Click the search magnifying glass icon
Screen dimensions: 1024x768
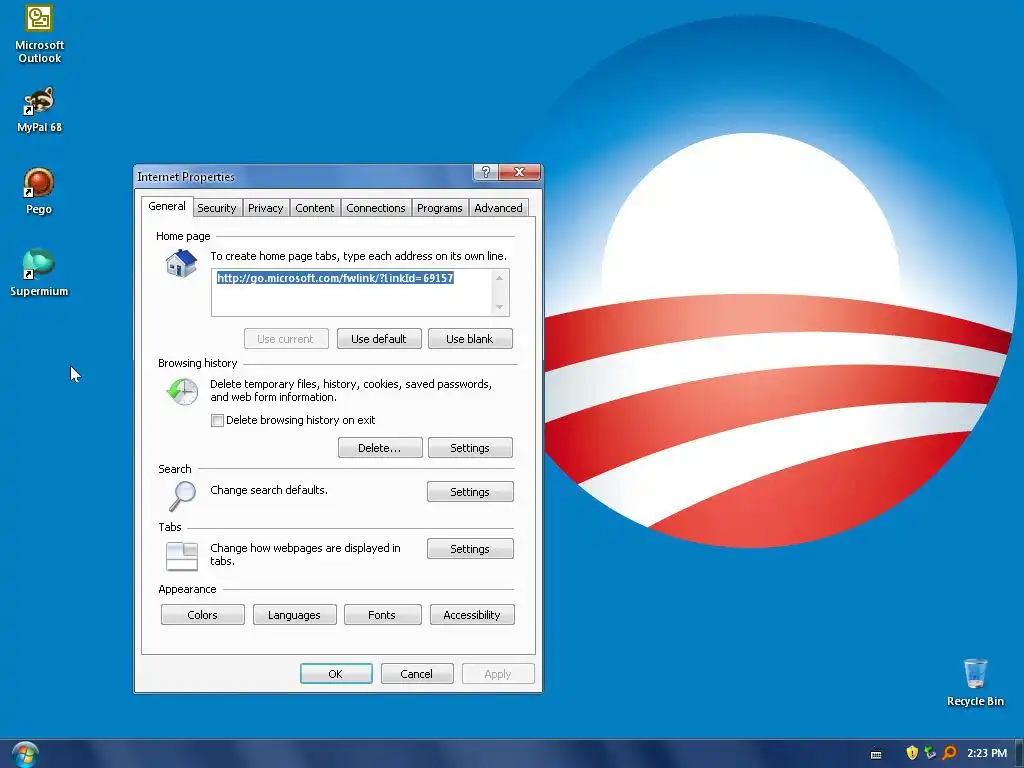point(182,496)
